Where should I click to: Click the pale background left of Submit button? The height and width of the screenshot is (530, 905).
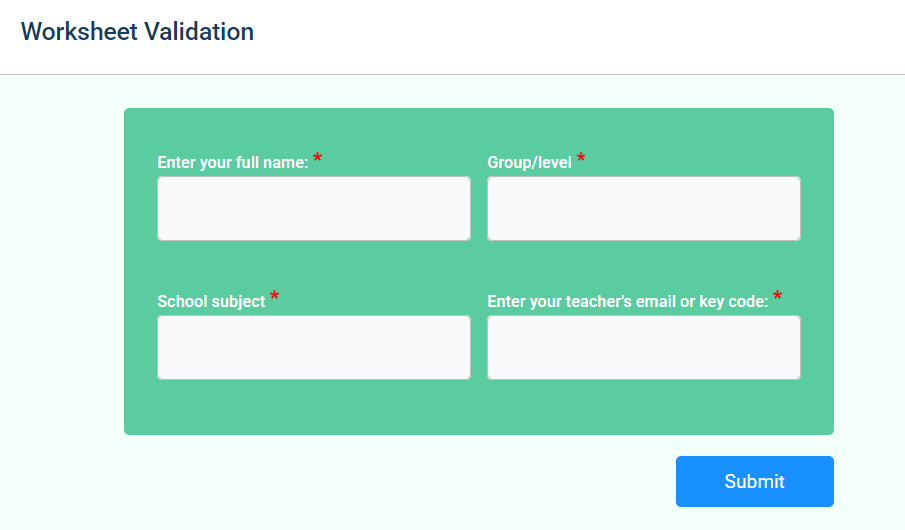(x=400, y=481)
